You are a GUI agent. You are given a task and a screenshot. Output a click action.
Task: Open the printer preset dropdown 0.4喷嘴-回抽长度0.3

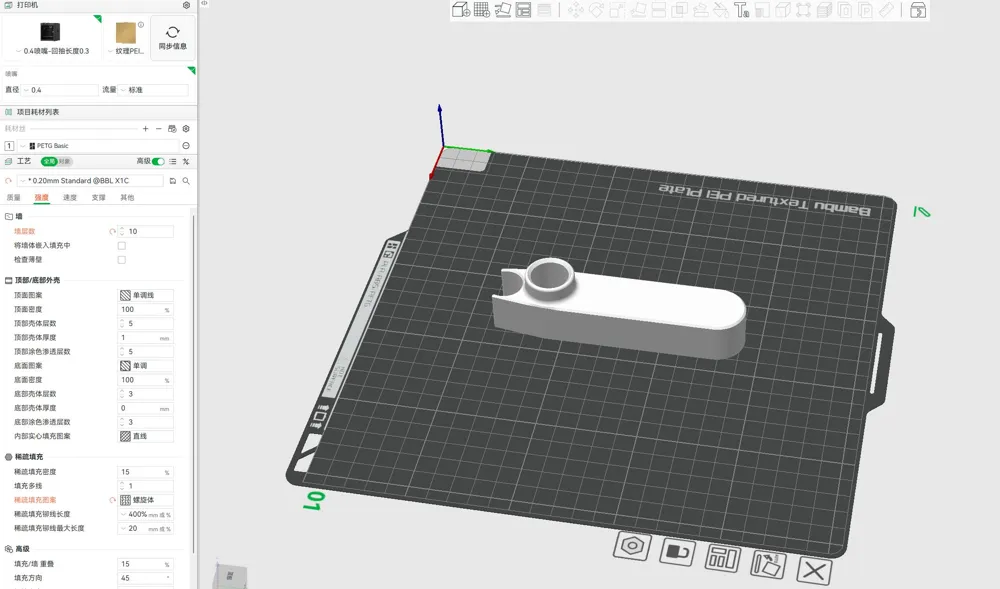(x=52, y=51)
